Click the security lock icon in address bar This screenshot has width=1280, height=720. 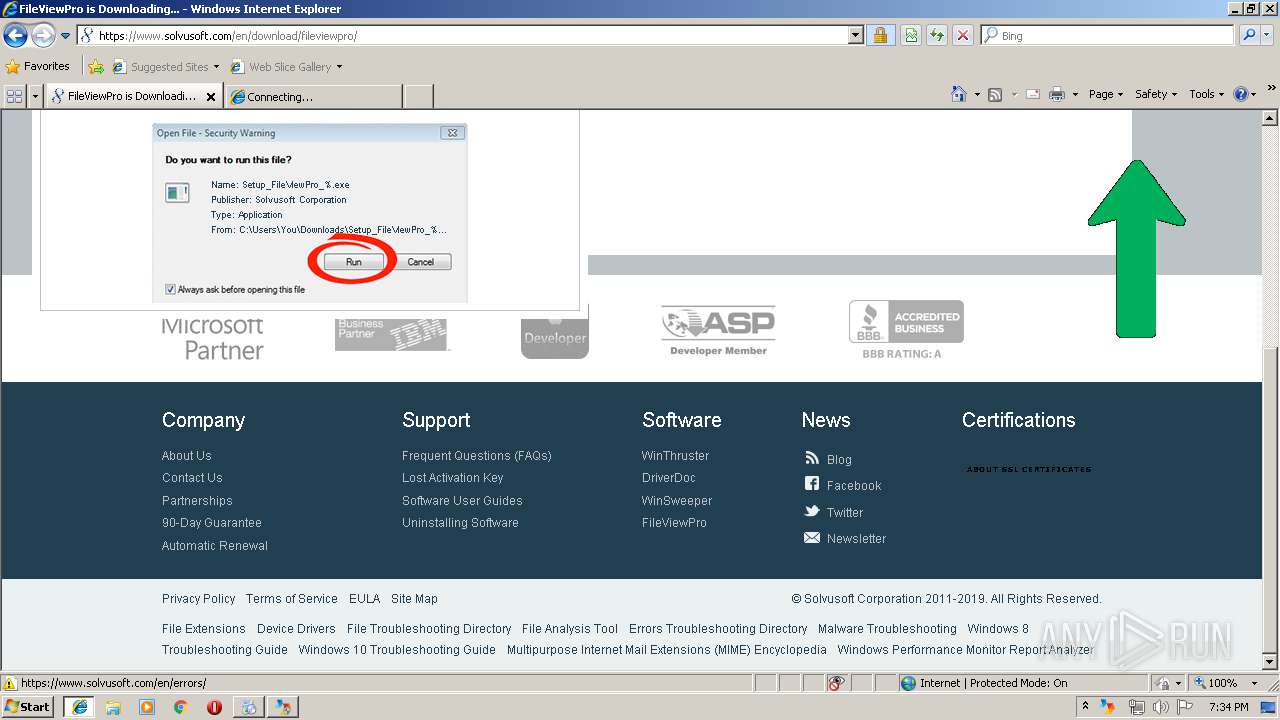click(x=880, y=36)
